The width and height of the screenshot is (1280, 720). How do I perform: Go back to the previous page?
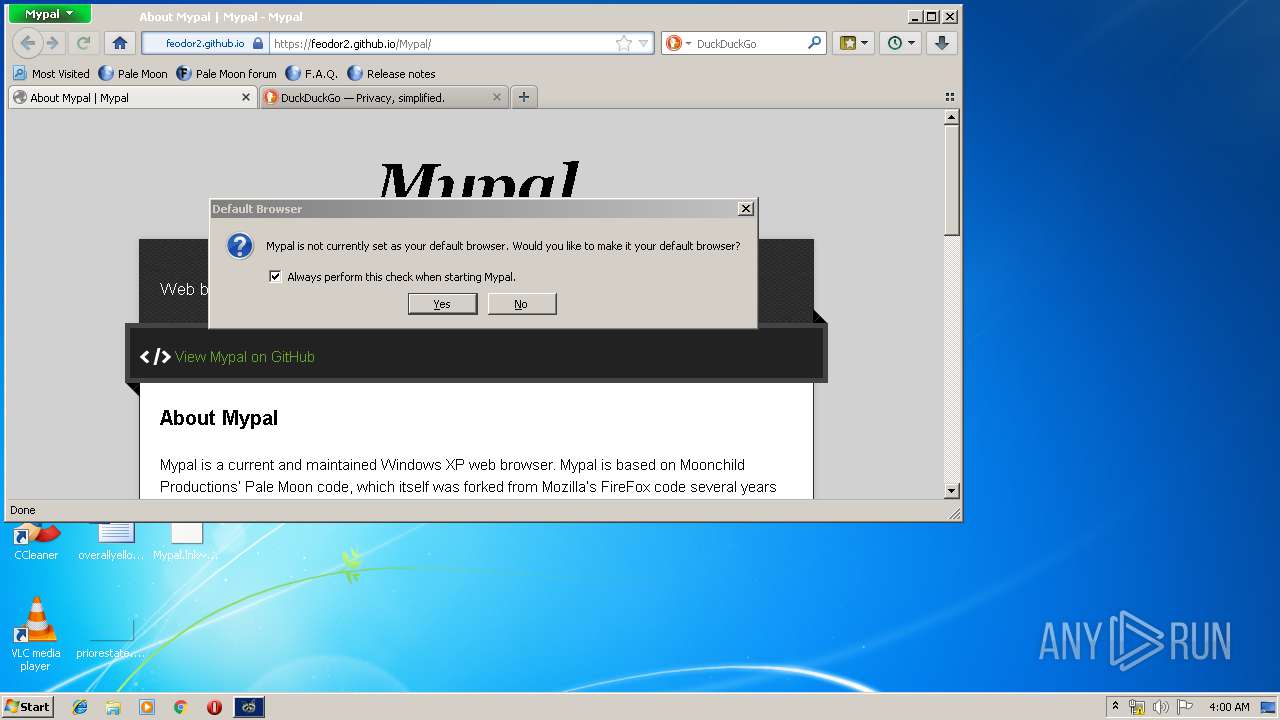pyautogui.click(x=28, y=43)
